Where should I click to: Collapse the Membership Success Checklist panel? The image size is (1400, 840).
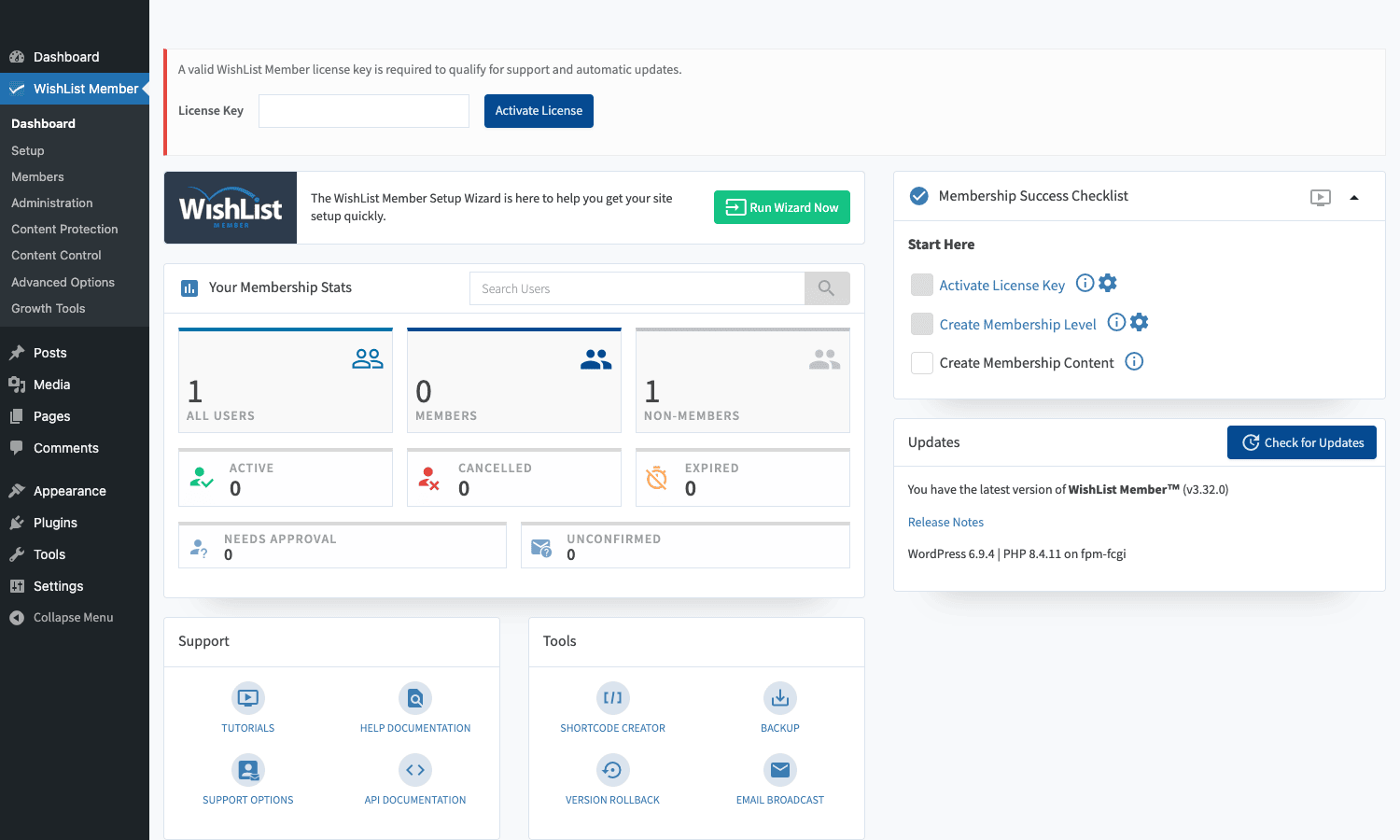[x=1354, y=197]
